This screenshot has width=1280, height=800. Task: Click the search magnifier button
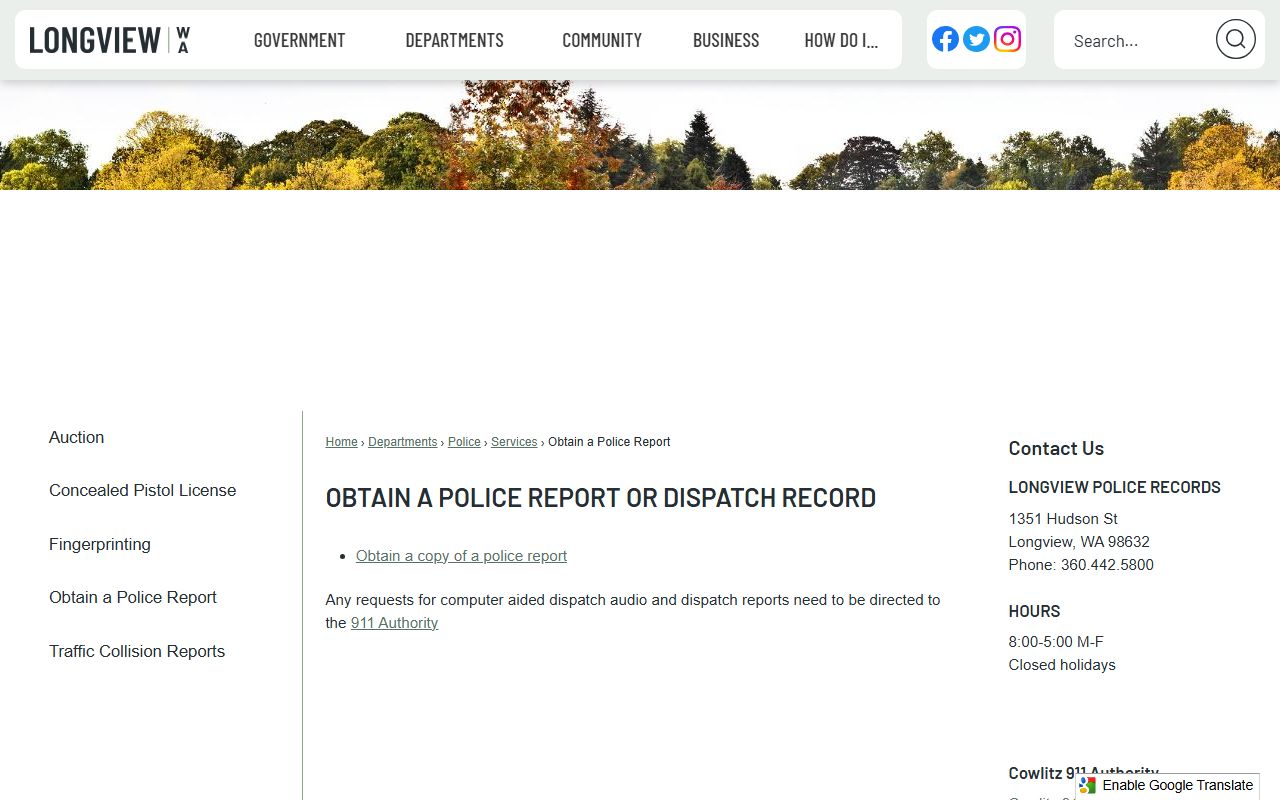click(x=1235, y=39)
